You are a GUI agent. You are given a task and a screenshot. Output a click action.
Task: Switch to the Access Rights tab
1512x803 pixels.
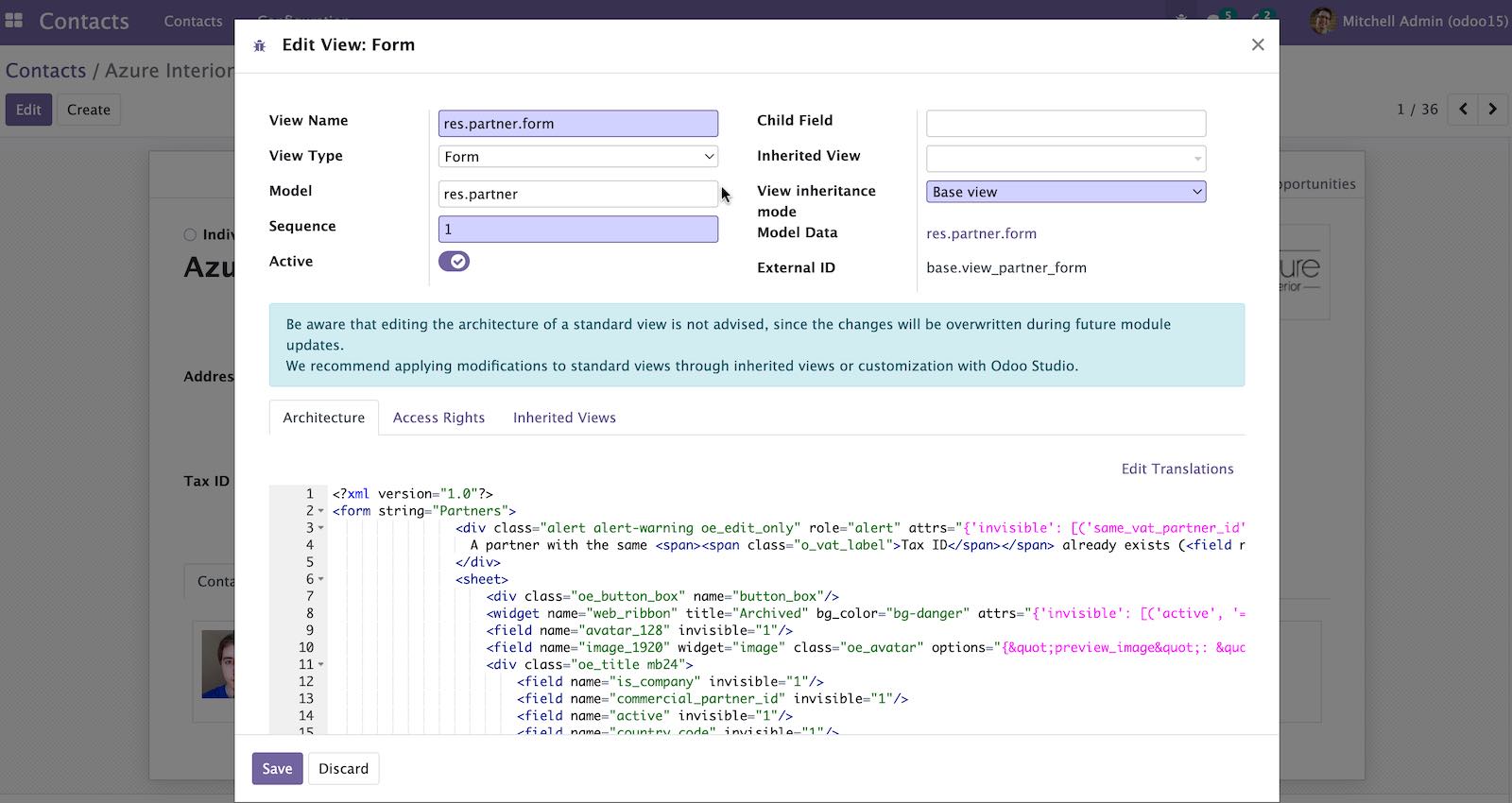tap(438, 418)
